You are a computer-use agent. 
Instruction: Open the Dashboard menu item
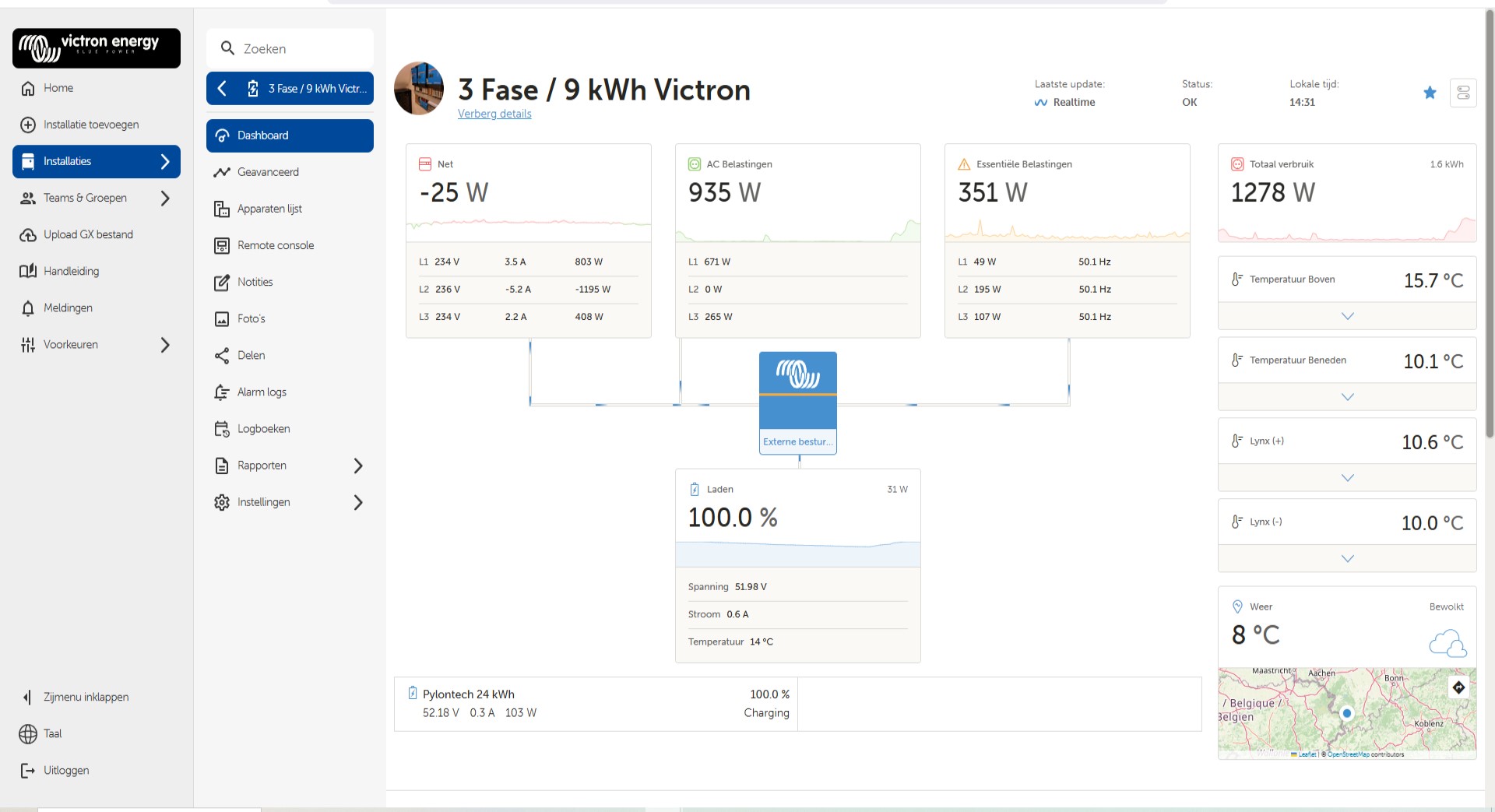290,135
